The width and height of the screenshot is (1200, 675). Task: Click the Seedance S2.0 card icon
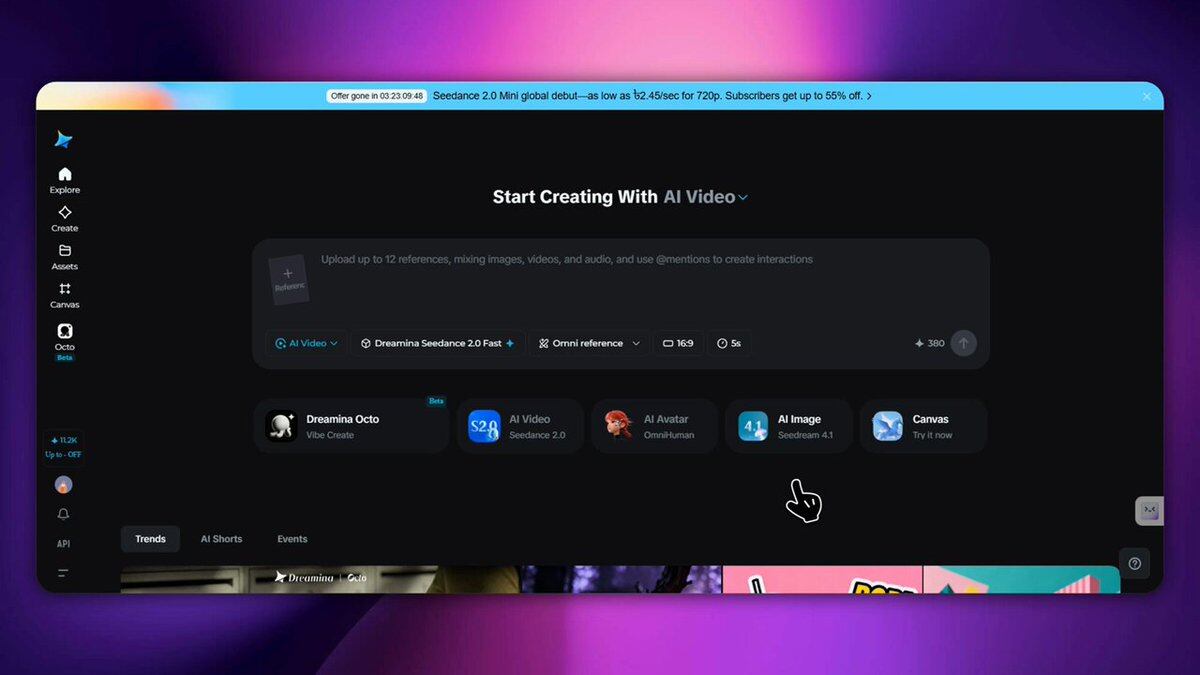484,426
